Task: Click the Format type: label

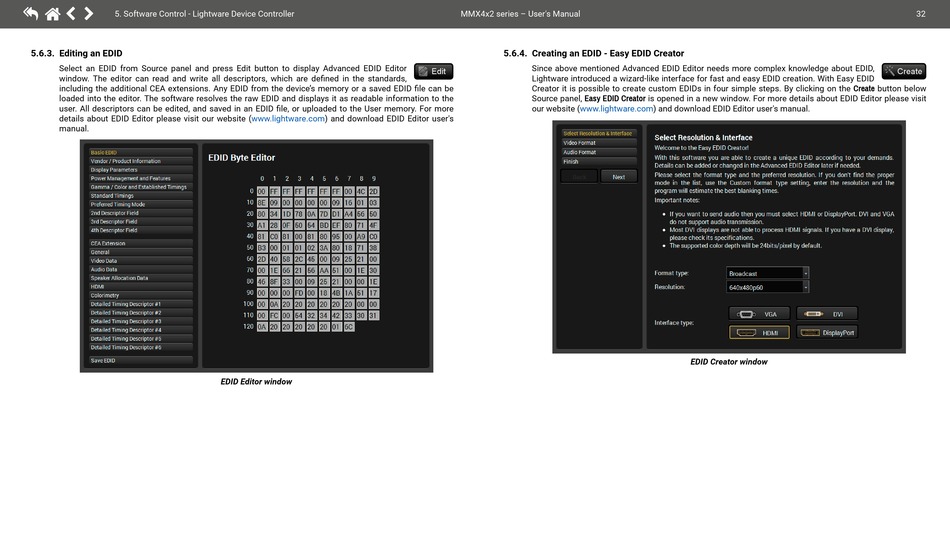Action: click(x=671, y=273)
